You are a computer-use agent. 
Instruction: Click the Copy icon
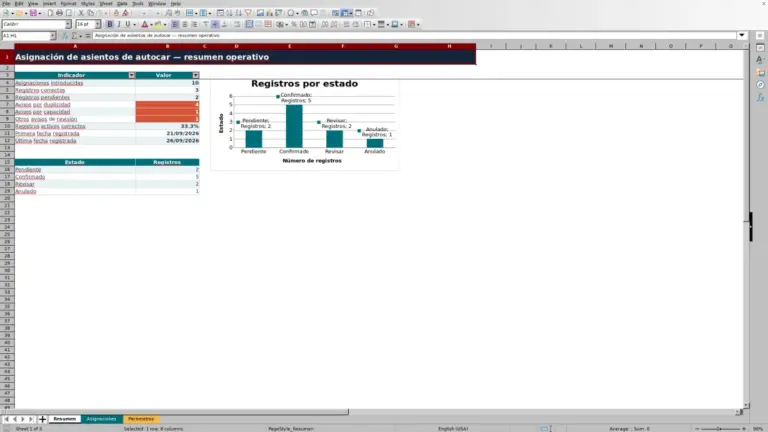tap(90, 13)
